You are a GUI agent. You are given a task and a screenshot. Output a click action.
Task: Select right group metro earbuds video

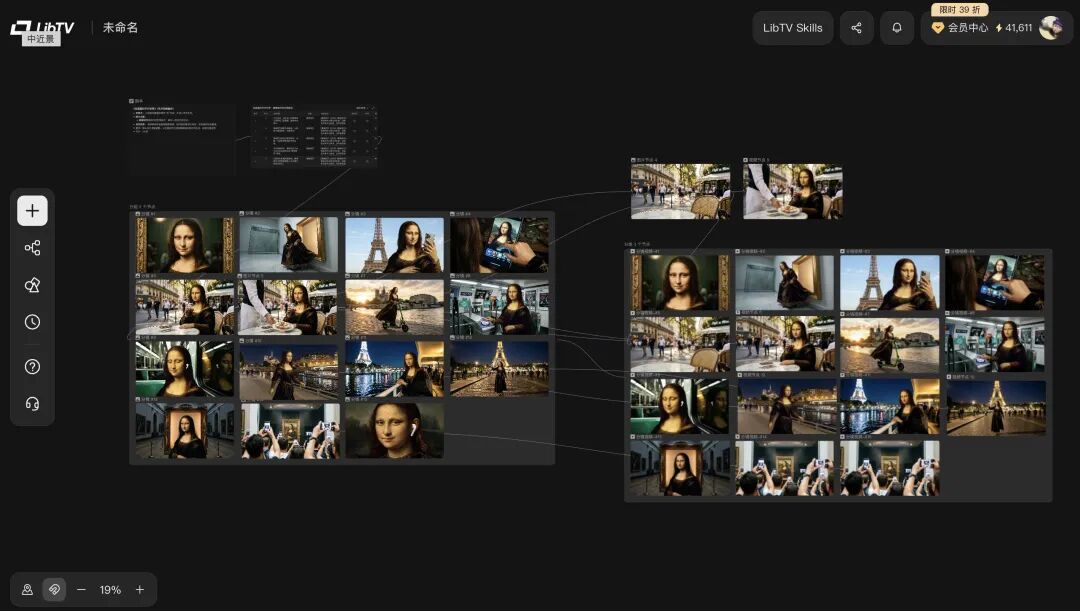point(681,407)
